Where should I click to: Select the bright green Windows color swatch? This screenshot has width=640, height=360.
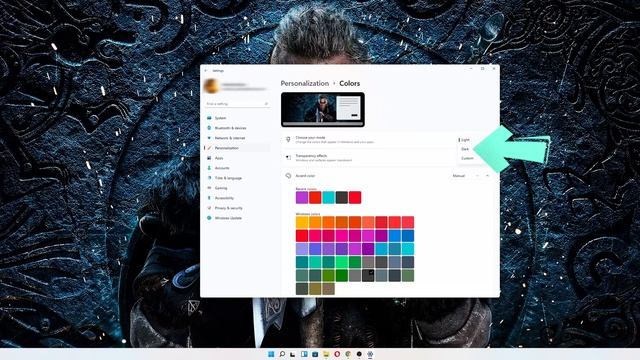pos(342,262)
